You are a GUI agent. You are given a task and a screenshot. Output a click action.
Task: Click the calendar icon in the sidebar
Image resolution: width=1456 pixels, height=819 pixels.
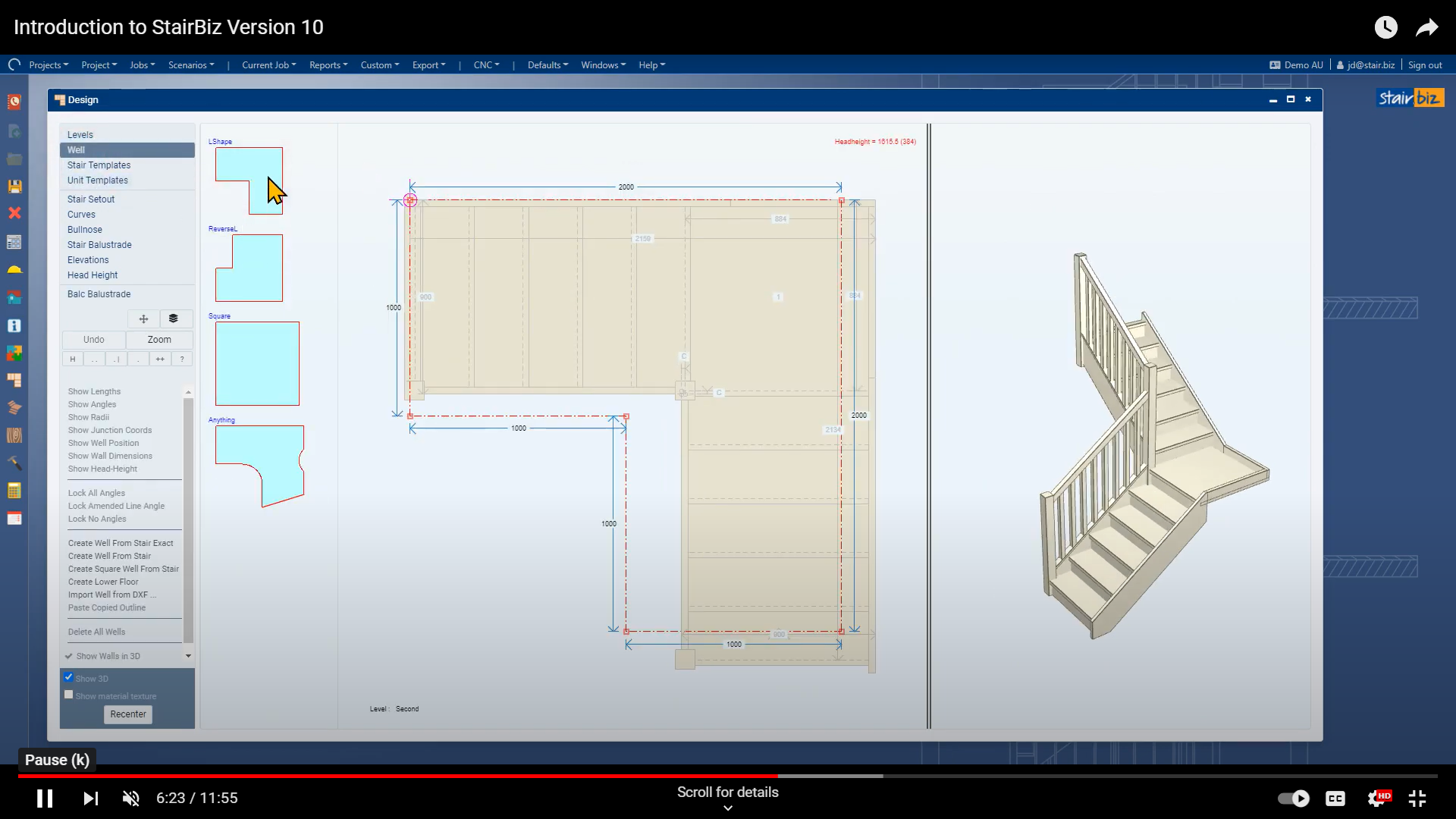14,519
